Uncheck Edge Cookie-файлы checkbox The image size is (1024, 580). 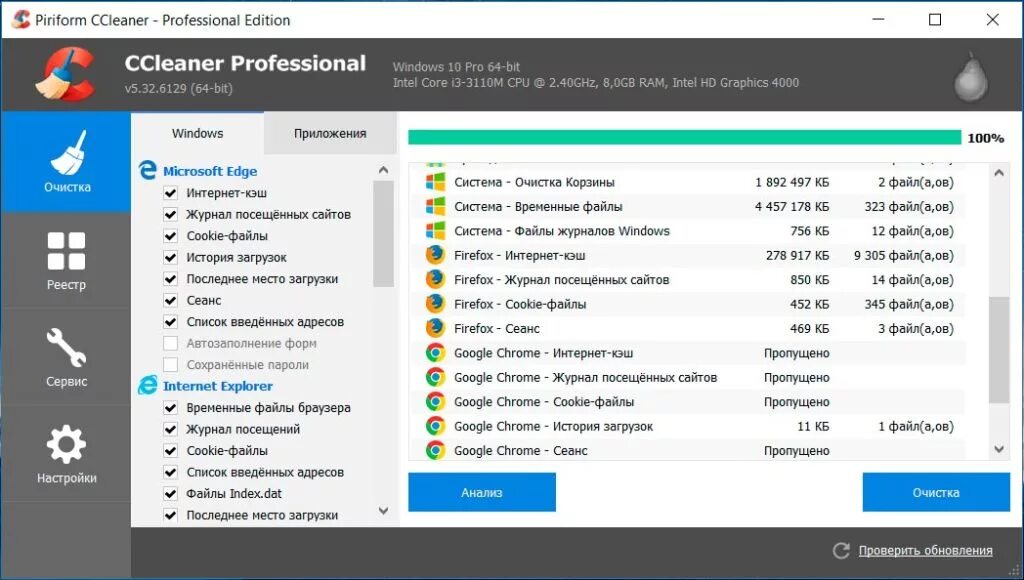(170, 236)
